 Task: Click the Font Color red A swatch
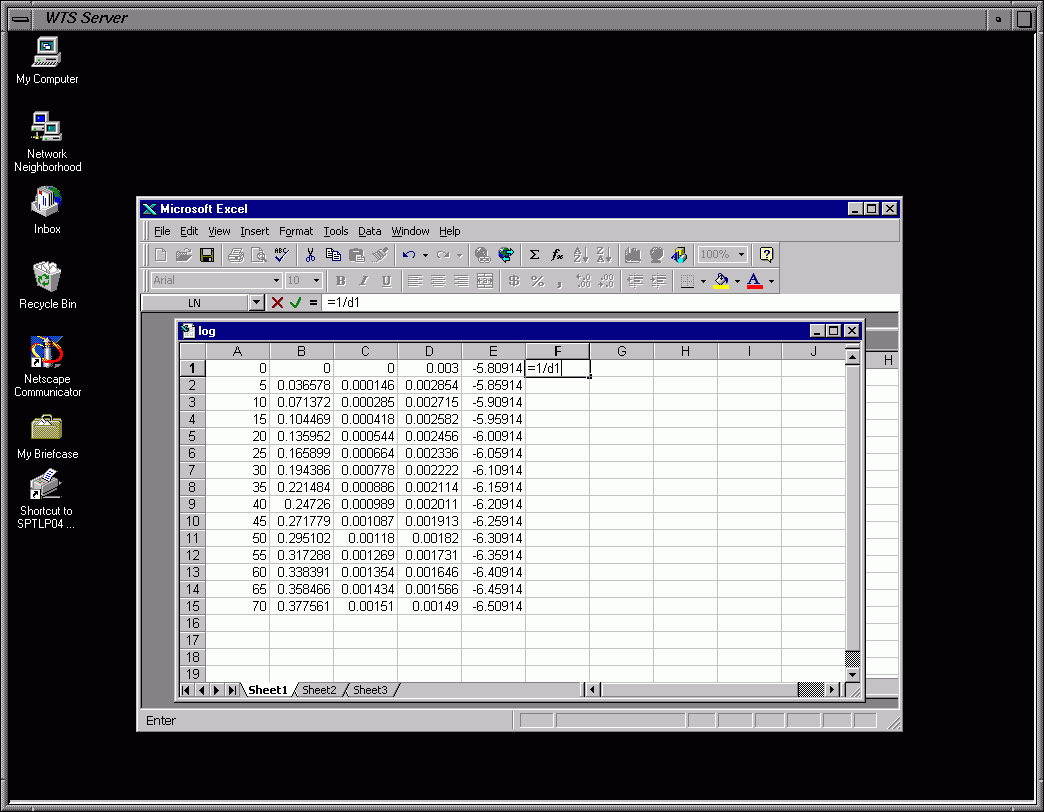click(754, 281)
